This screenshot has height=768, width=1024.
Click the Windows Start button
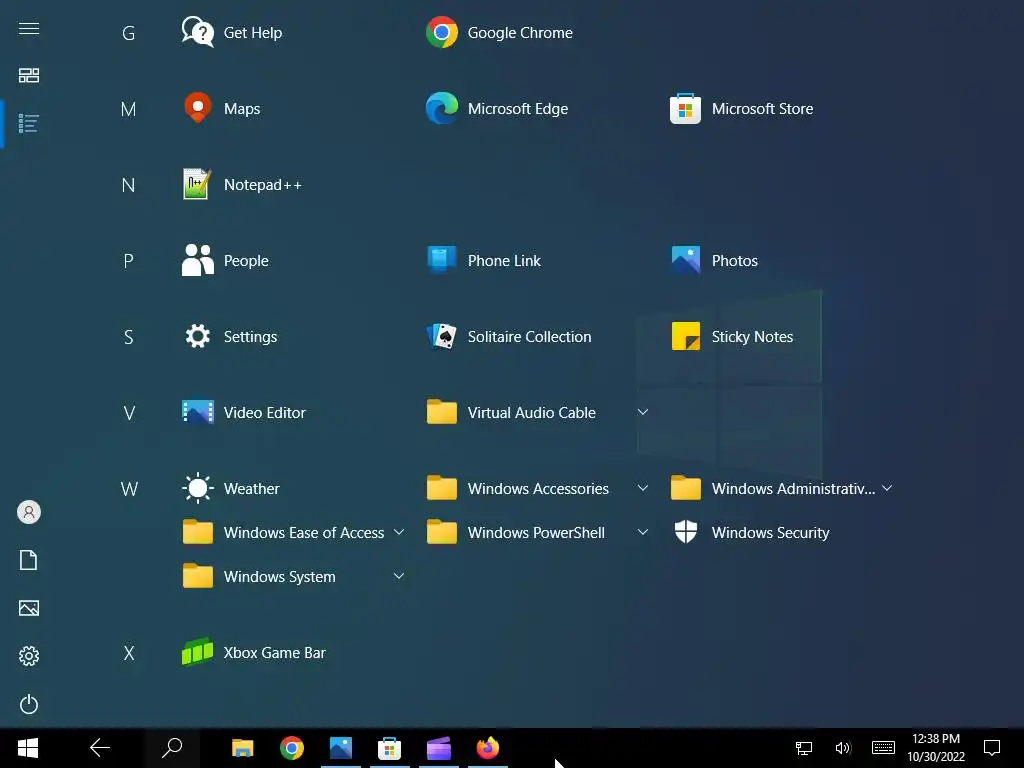point(28,748)
